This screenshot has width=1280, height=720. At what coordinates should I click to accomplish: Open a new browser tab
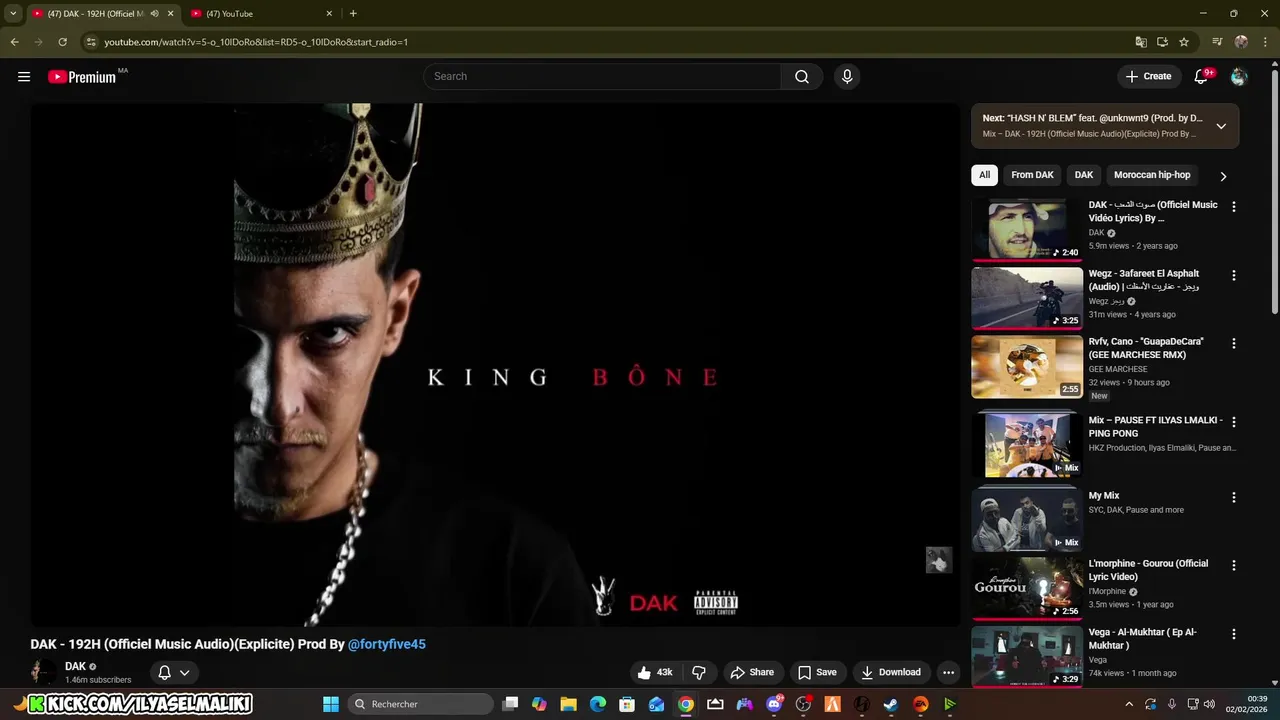pos(353,14)
